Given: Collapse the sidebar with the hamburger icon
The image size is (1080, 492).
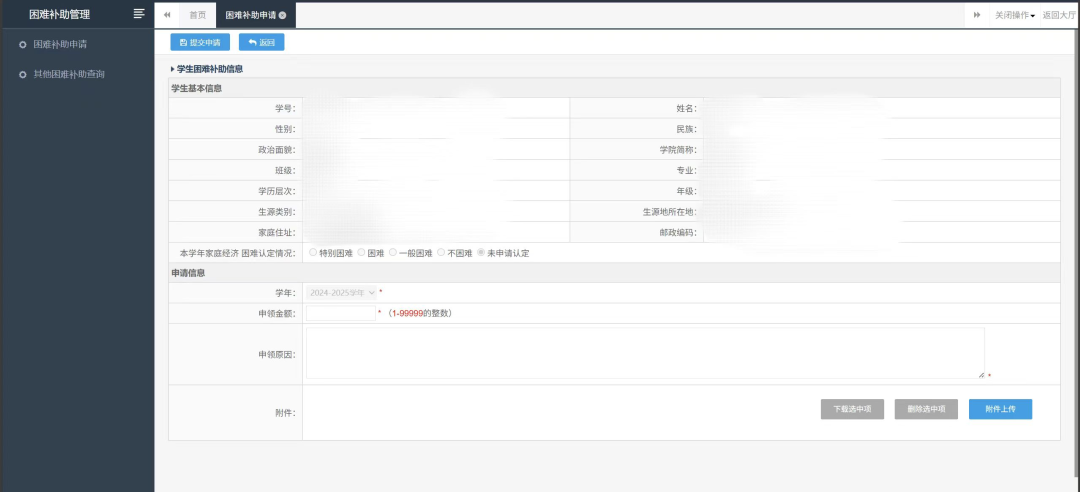Looking at the screenshot, I should point(139,14).
